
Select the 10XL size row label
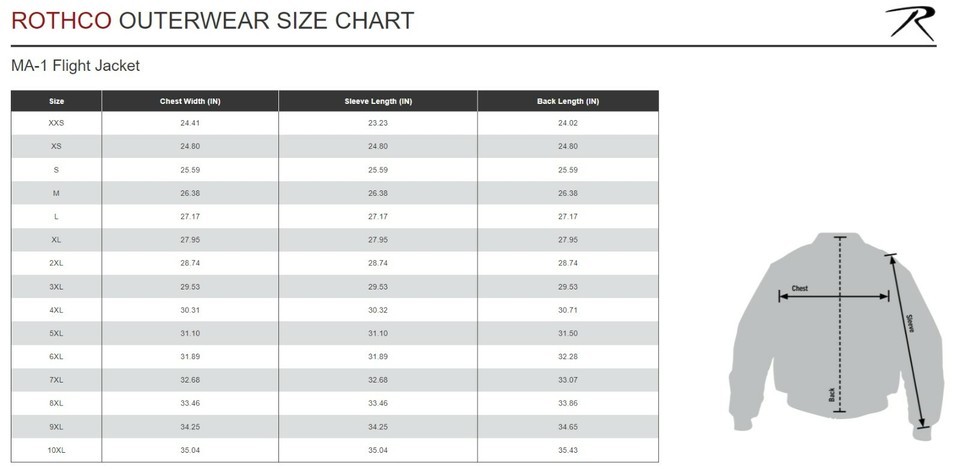tap(56, 451)
